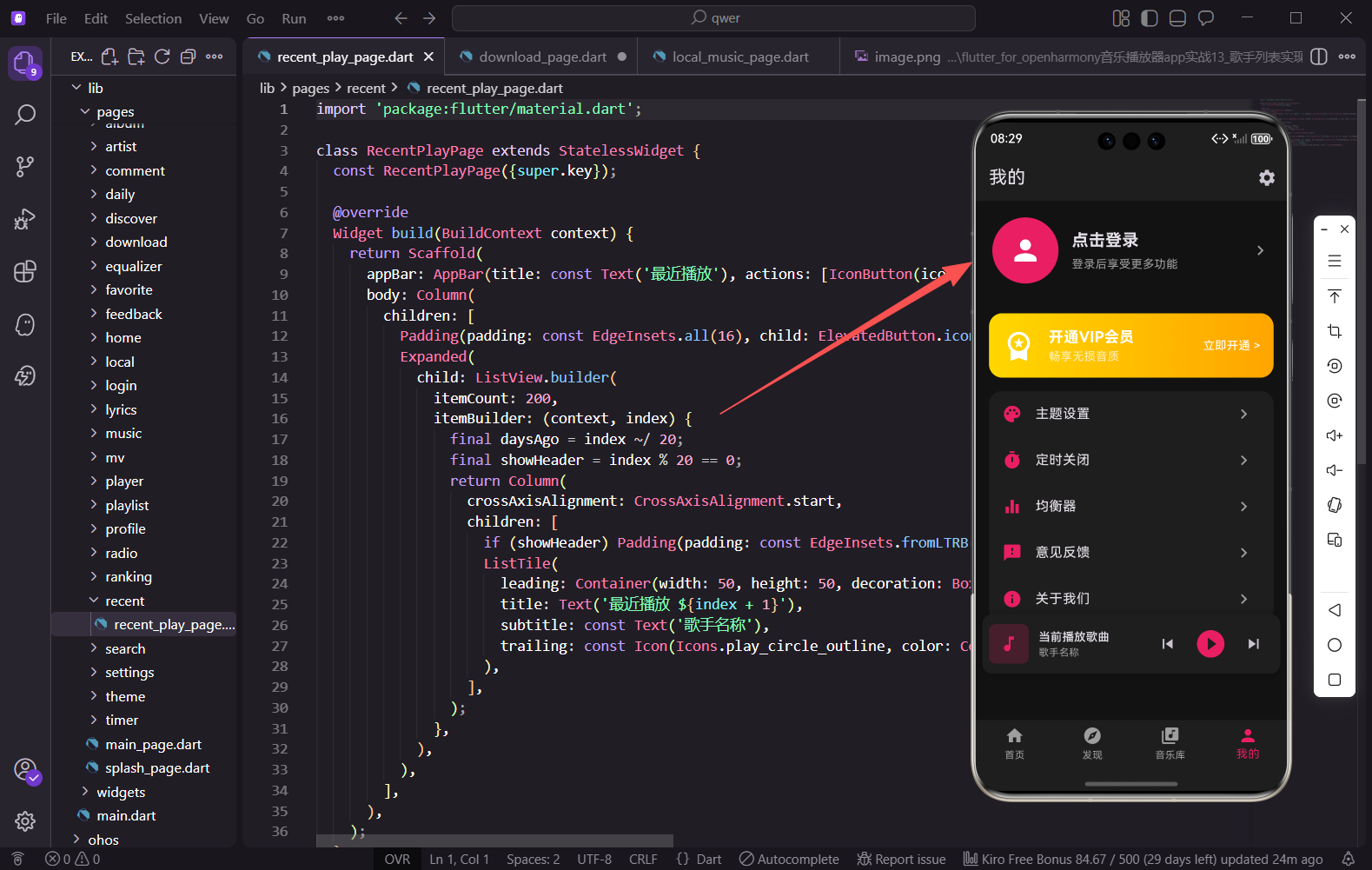Click emulator back triangle button

click(1335, 610)
